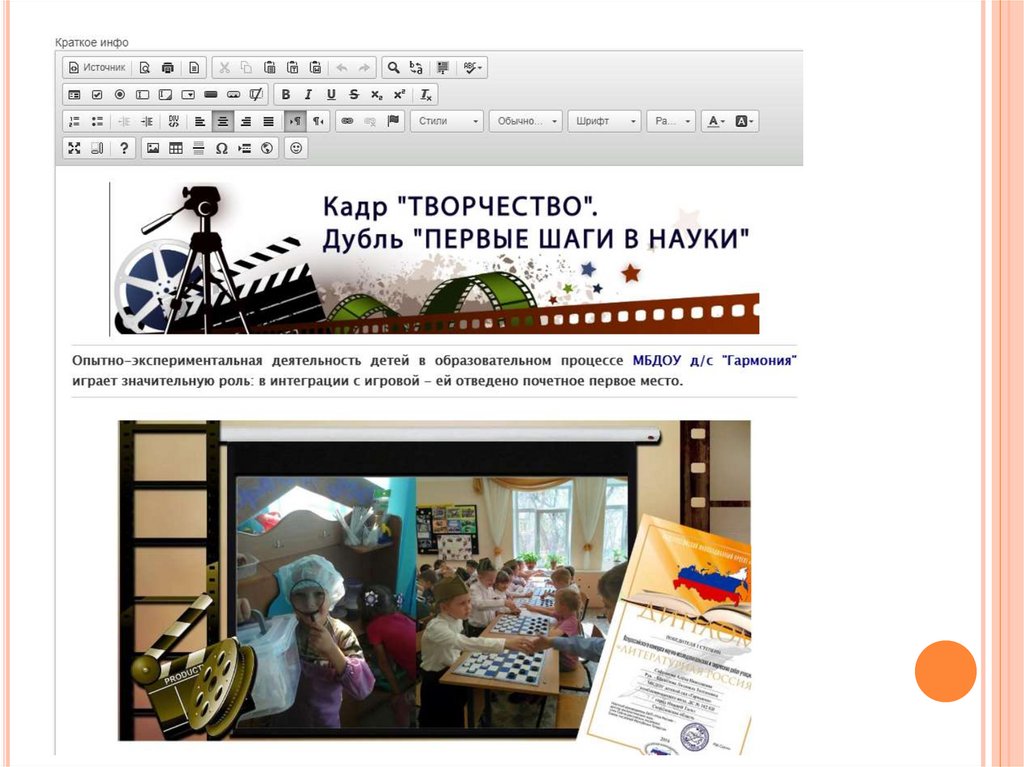Toggle superscript formatting
Screen dimensions: 1024x767
click(399, 95)
